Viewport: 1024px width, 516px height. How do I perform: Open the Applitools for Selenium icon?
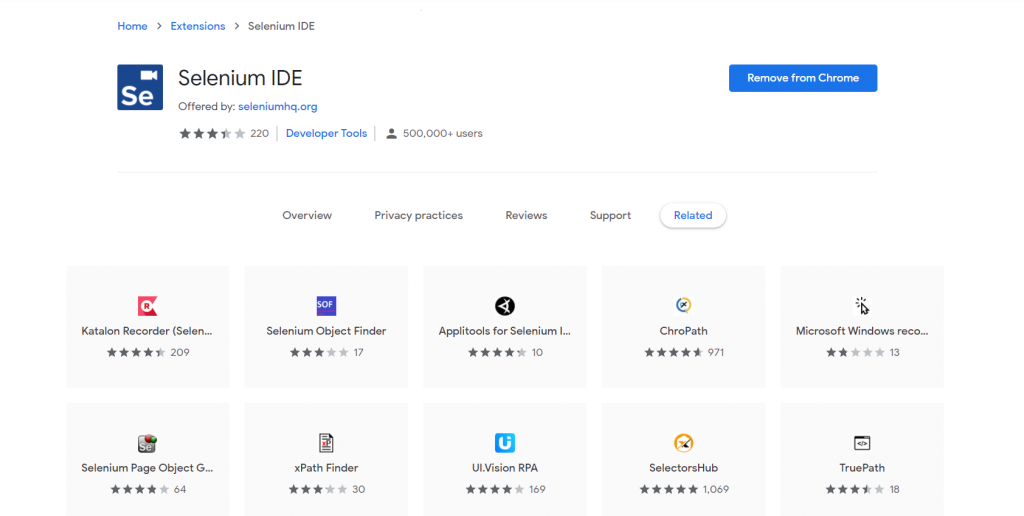[x=505, y=306]
